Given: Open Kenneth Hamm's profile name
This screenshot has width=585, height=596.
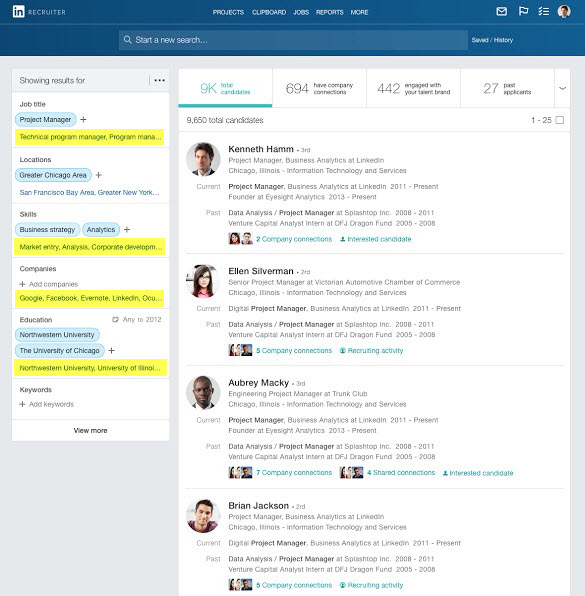Looking at the screenshot, I should tap(261, 149).
